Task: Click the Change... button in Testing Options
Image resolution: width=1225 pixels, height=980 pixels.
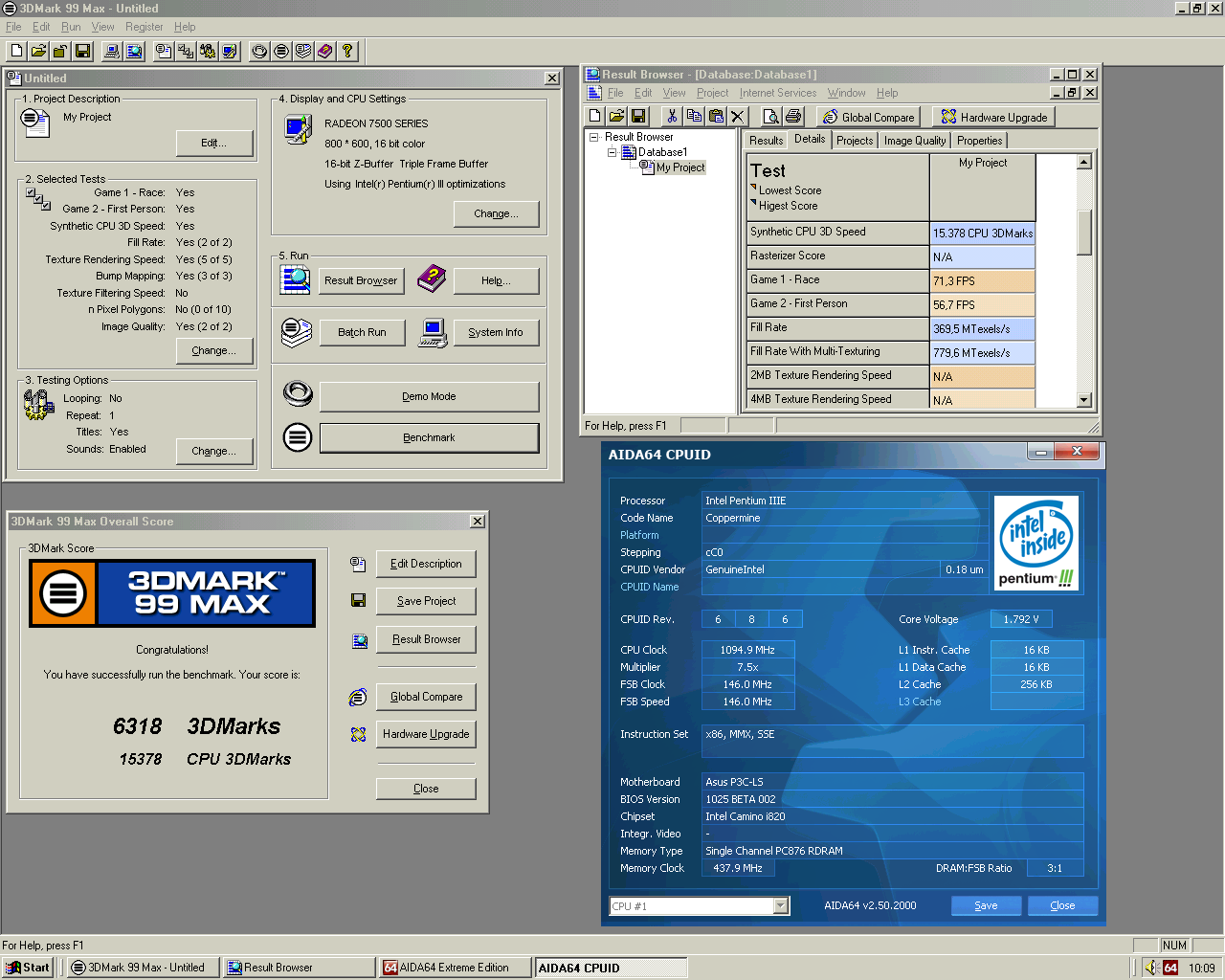Action: point(213,451)
